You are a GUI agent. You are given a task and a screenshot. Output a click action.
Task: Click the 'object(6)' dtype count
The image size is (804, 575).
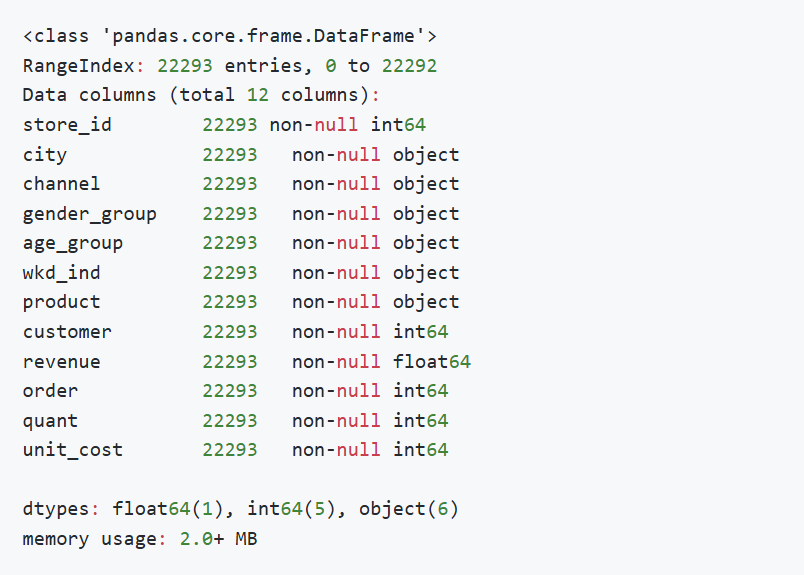coord(409,509)
